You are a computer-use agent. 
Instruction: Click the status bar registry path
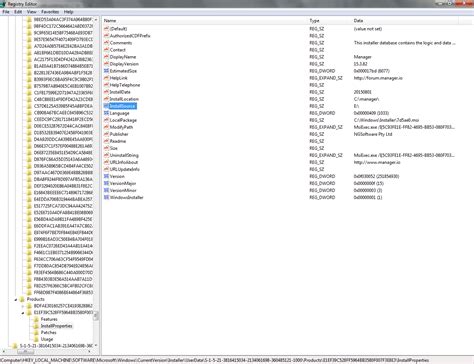215,360
